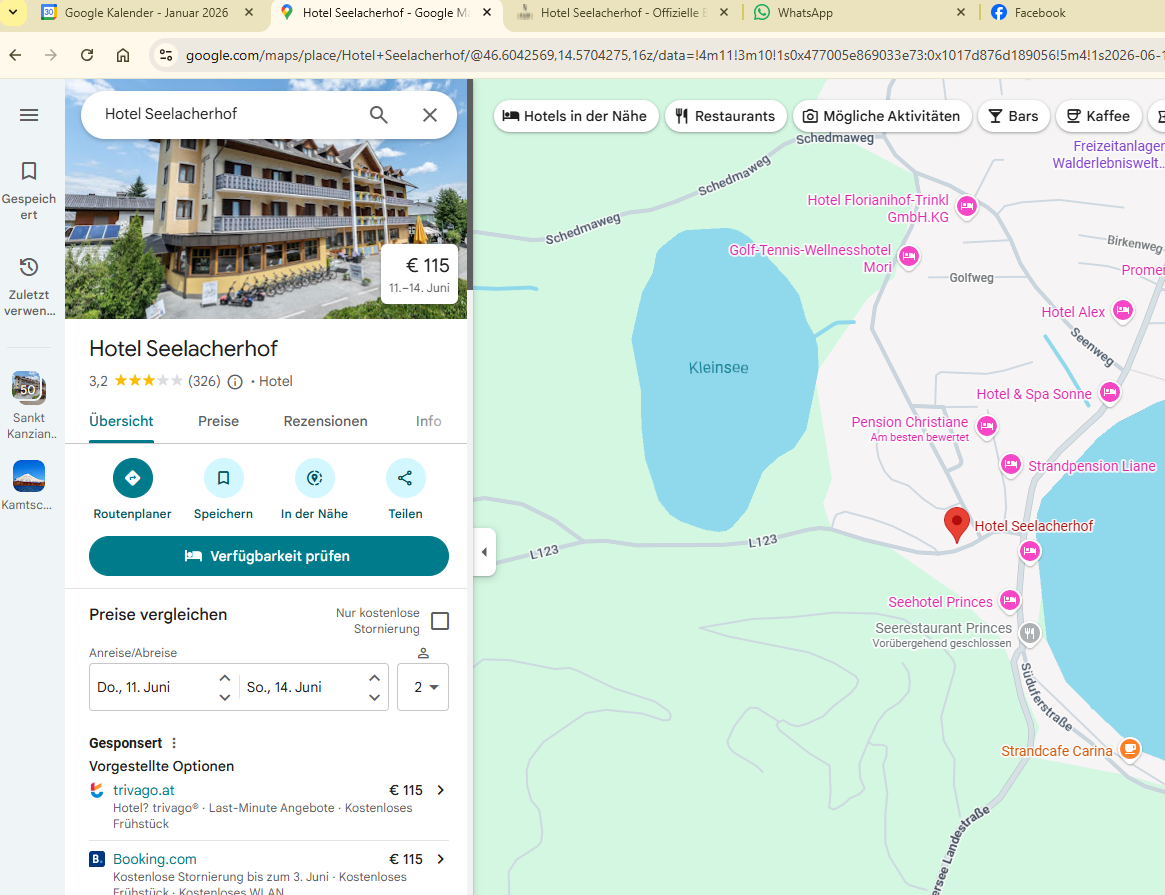Click Golf-Tennis-Wellnesshotel Mori map marker

click(909, 256)
